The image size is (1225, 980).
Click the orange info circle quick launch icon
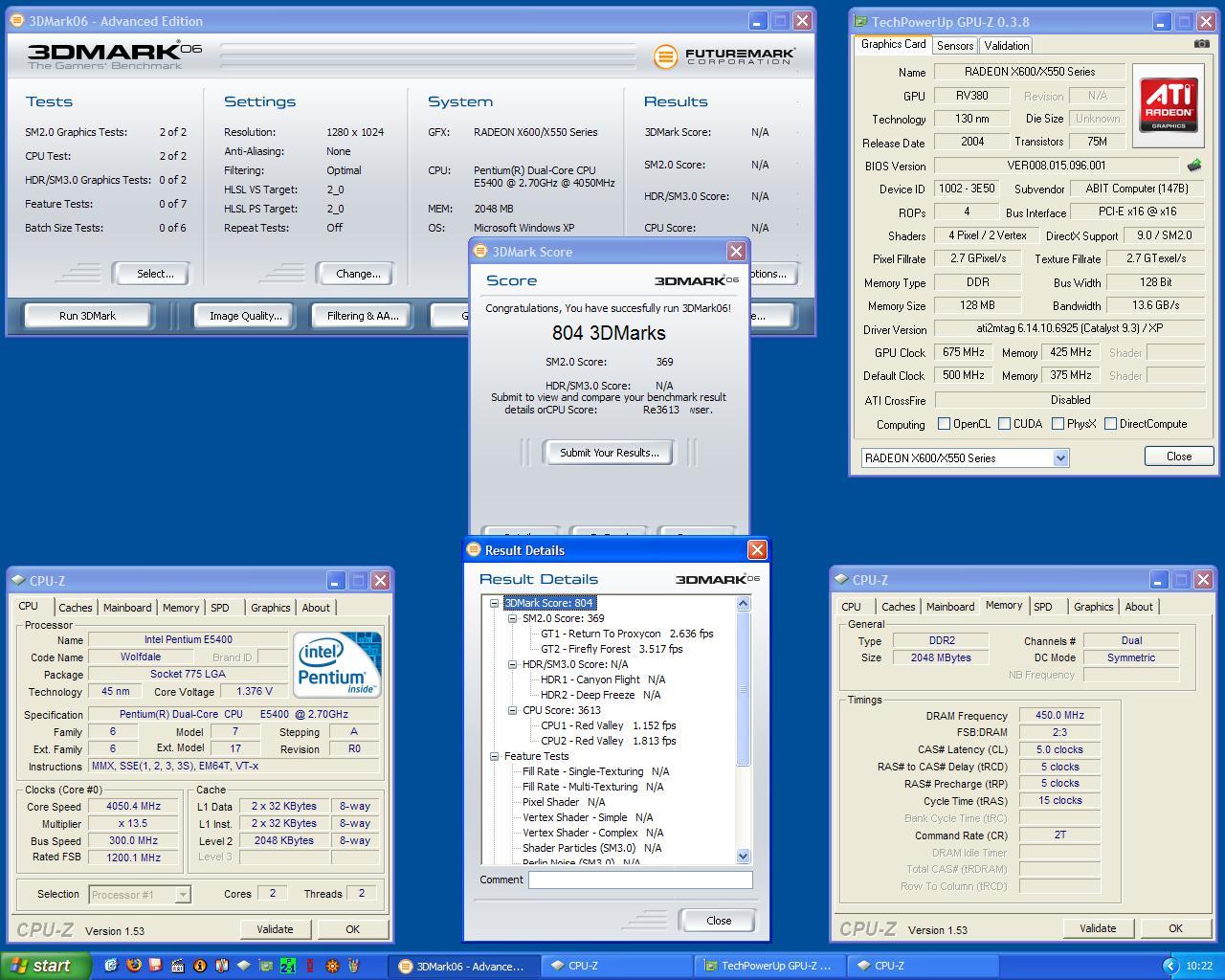tap(200, 966)
